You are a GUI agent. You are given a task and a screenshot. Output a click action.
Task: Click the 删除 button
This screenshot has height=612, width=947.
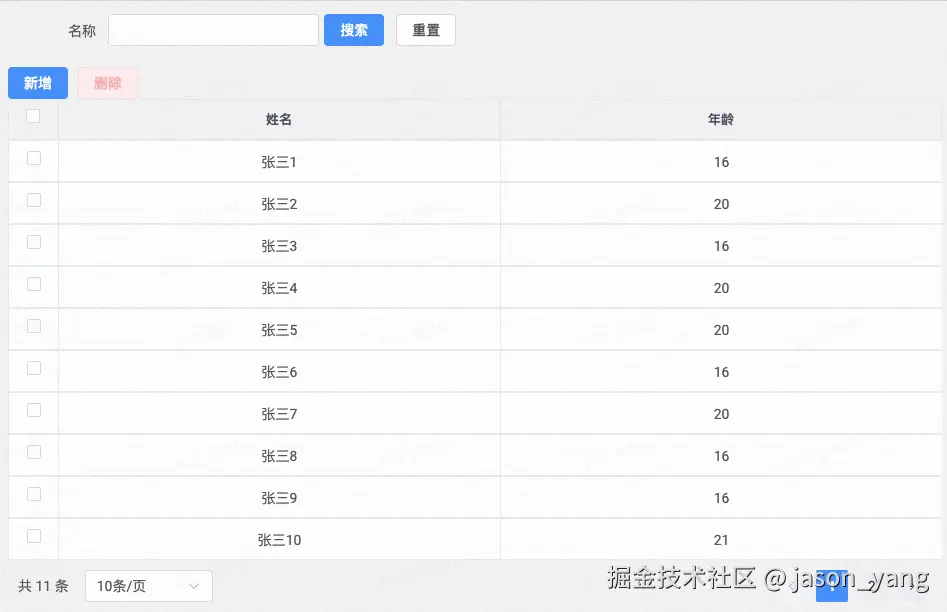coord(108,83)
